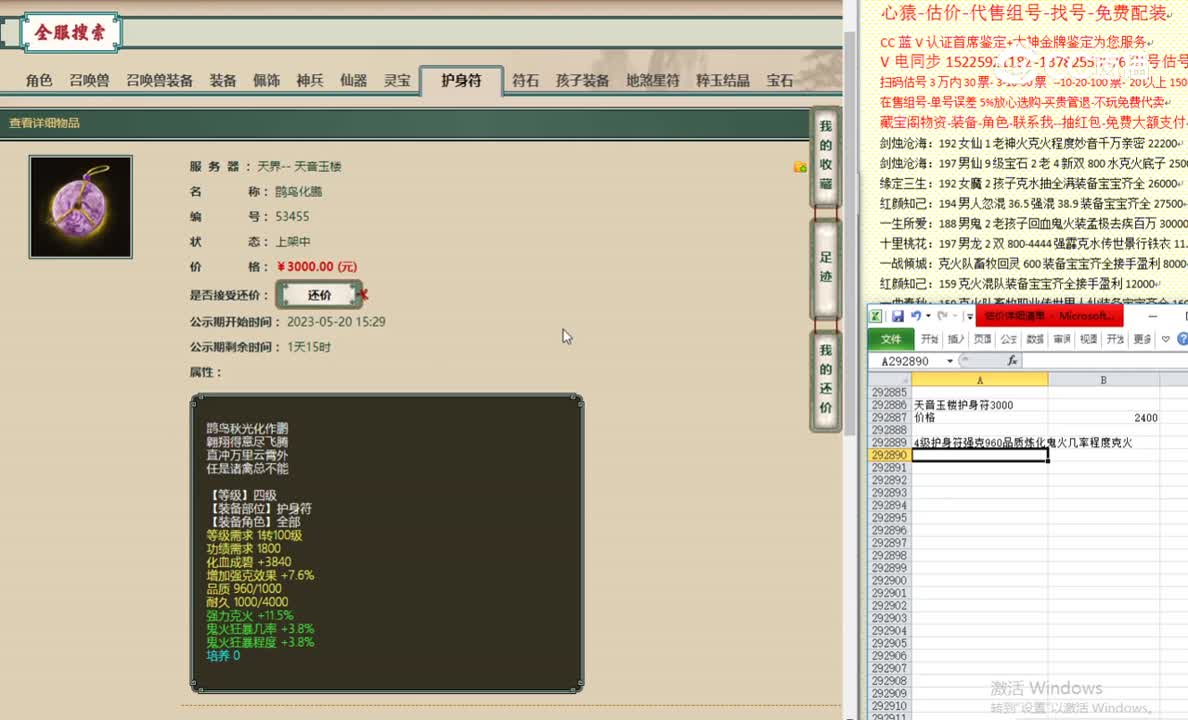Click the Excel undo arrow icon
The width and height of the screenshot is (1188, 720).
(916, 316)
